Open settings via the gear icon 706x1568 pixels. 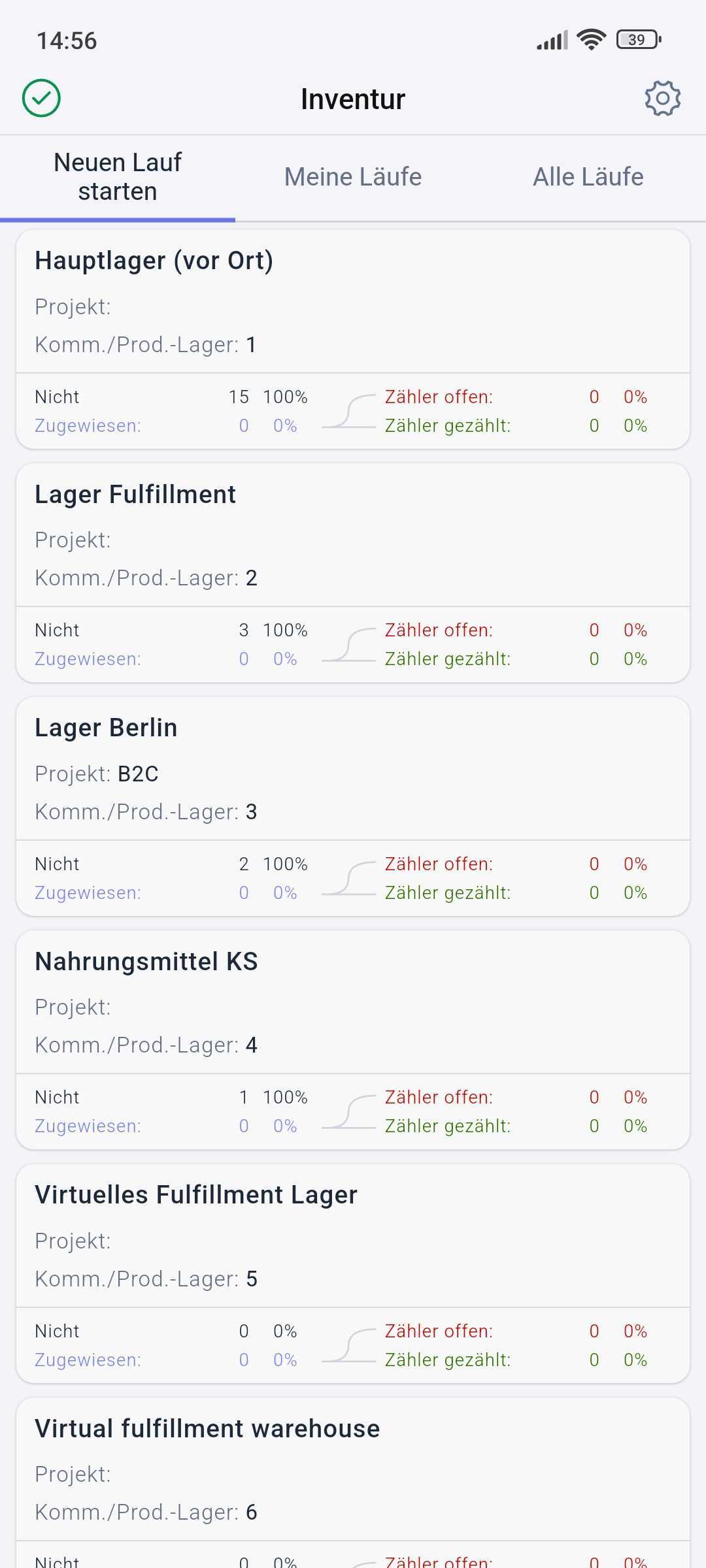click(x=662, y=99)
